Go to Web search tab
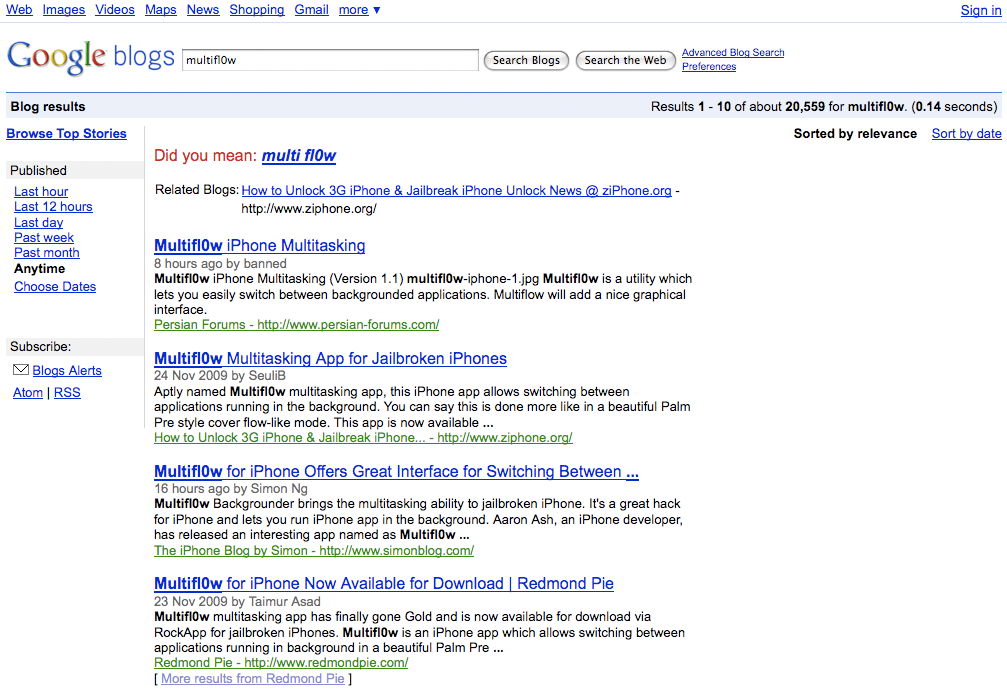The image size is (1007, 692). (x=19, y=10)
